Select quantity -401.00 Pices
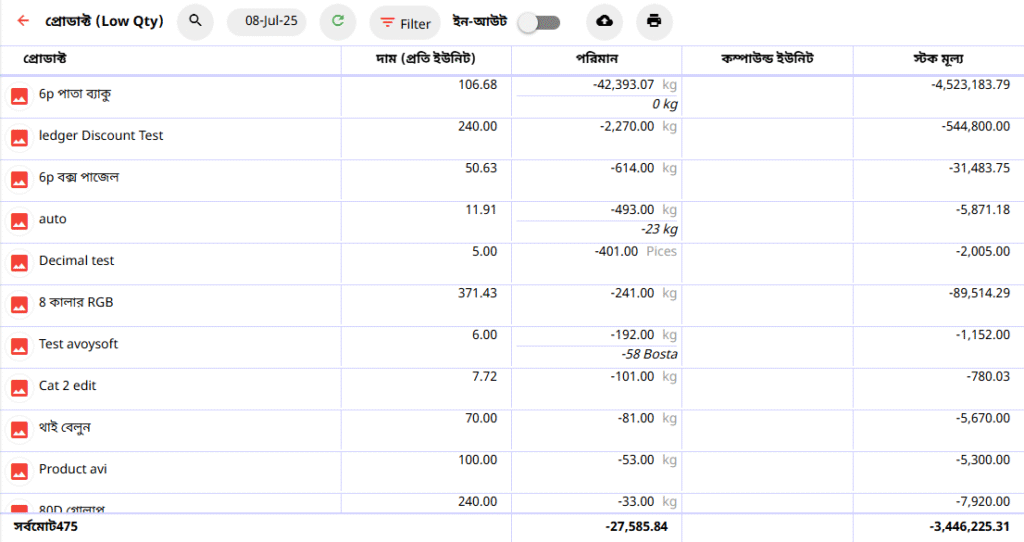1024x542 pixels. pyautogui.click(x=635, y=251)
